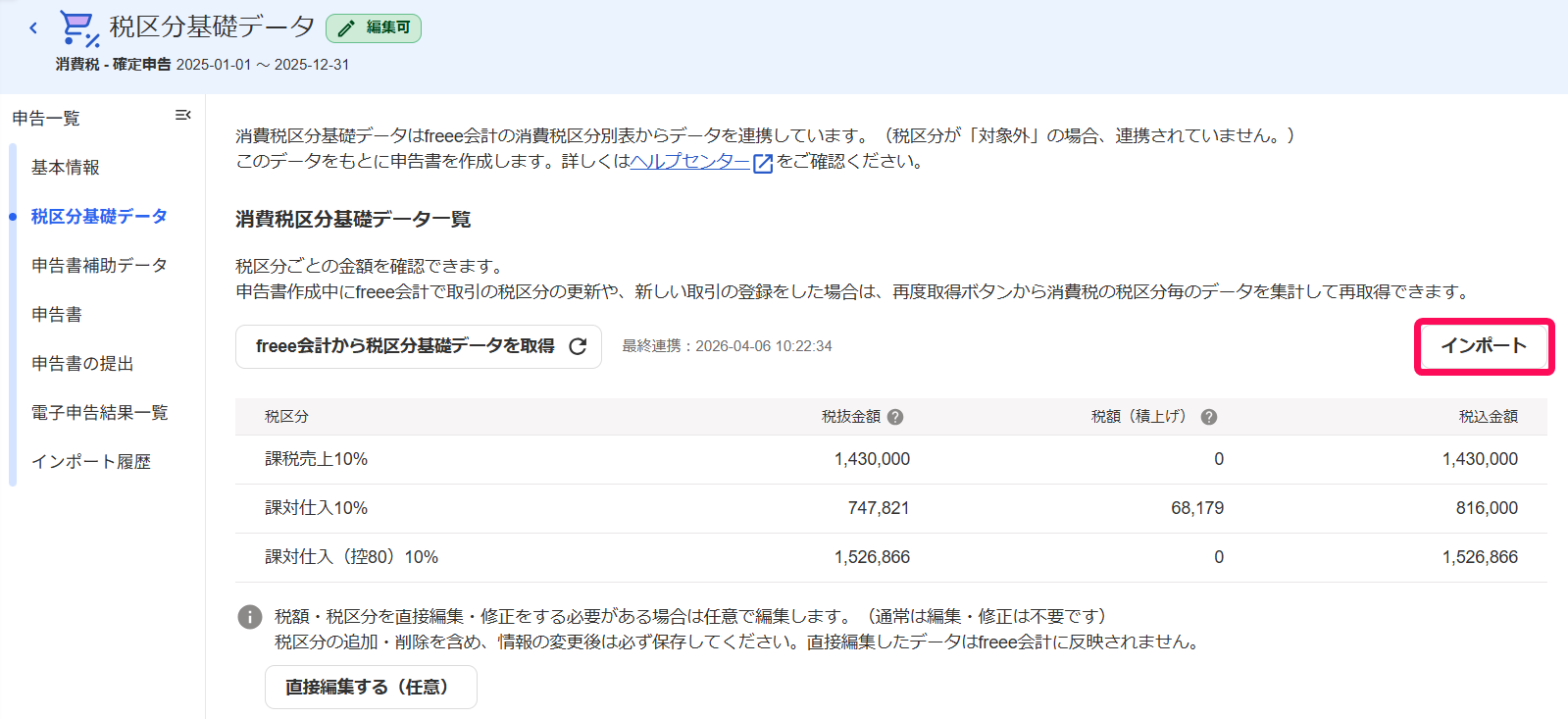This screenshot has height=719, width=1568.
Task: Open 基本情報 in sidebar
Action: click(66, 168)
